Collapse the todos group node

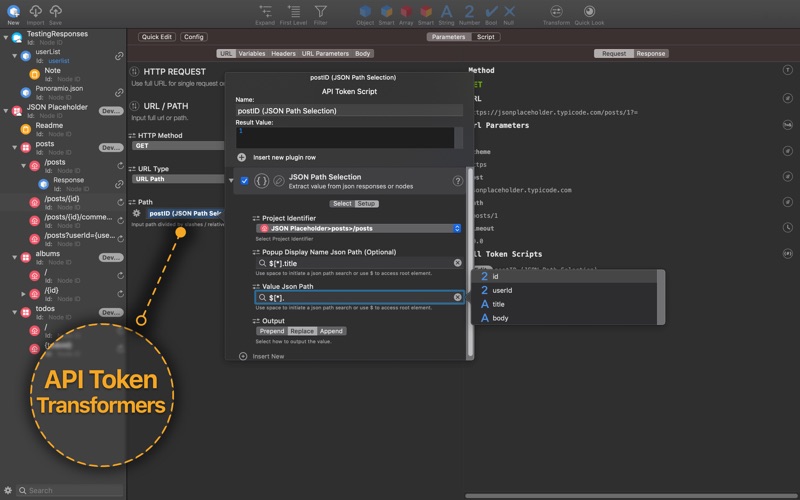[x=15, y=312]
